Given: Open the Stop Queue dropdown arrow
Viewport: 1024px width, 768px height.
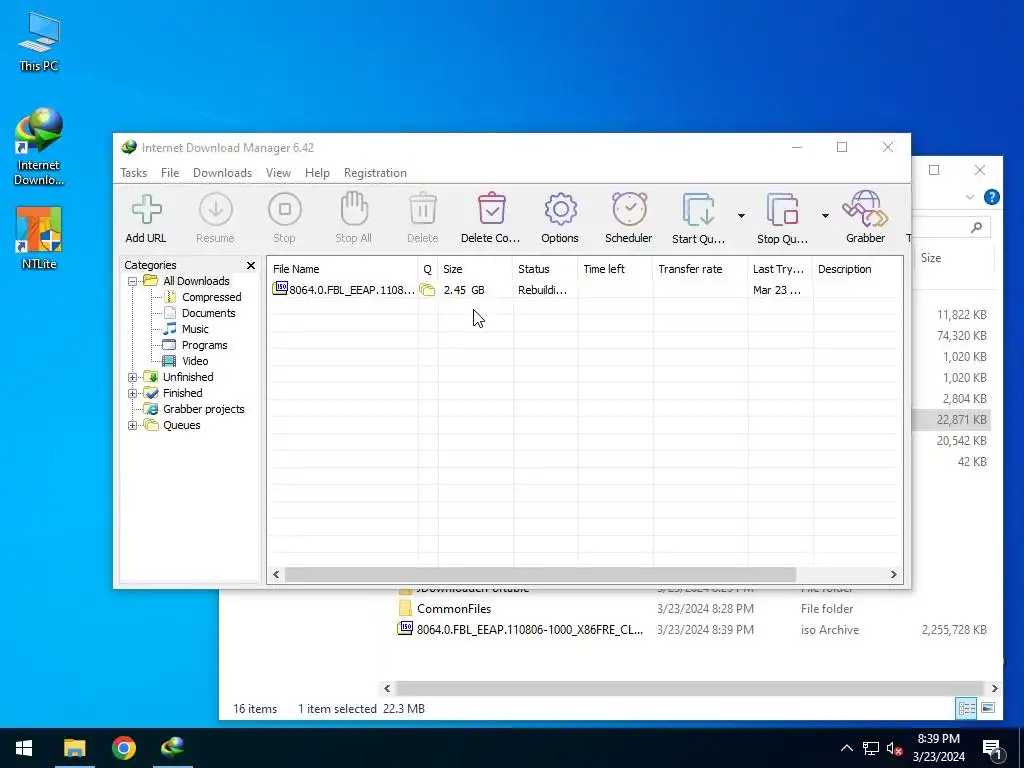Looking at the screenshot, I should (x=825, y=216).
